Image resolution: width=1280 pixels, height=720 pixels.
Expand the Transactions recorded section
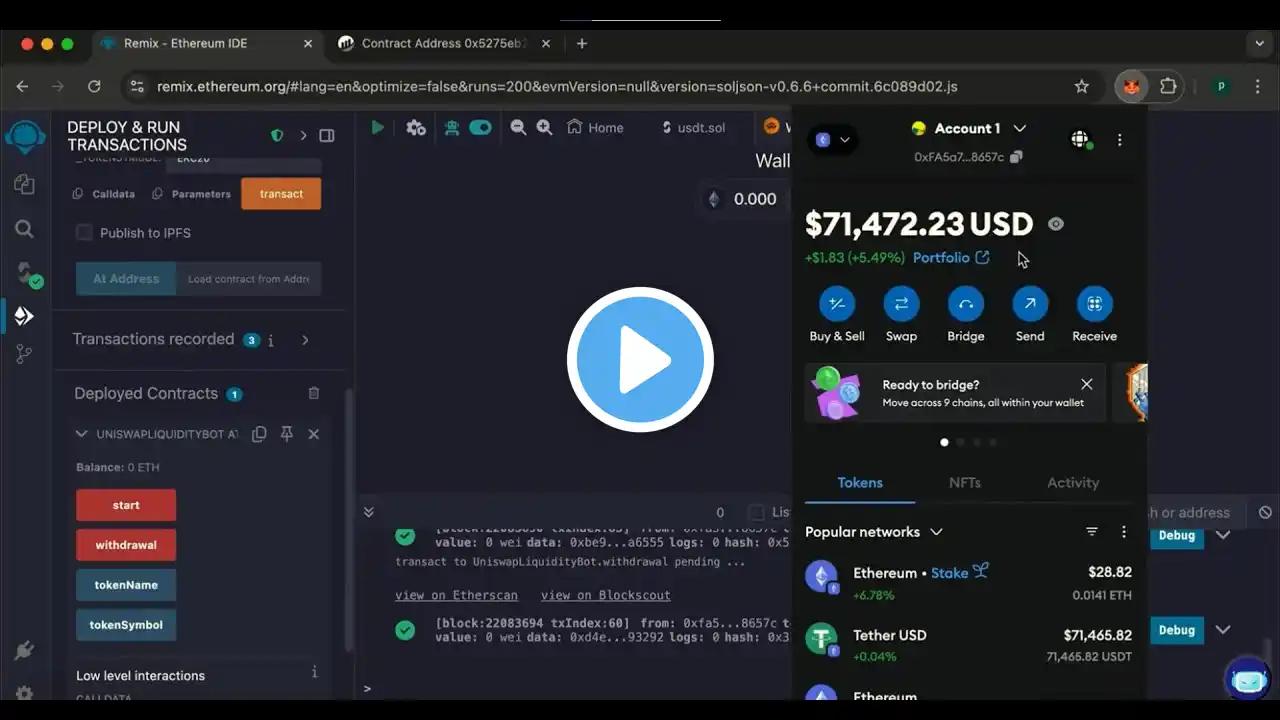[305, 340]
